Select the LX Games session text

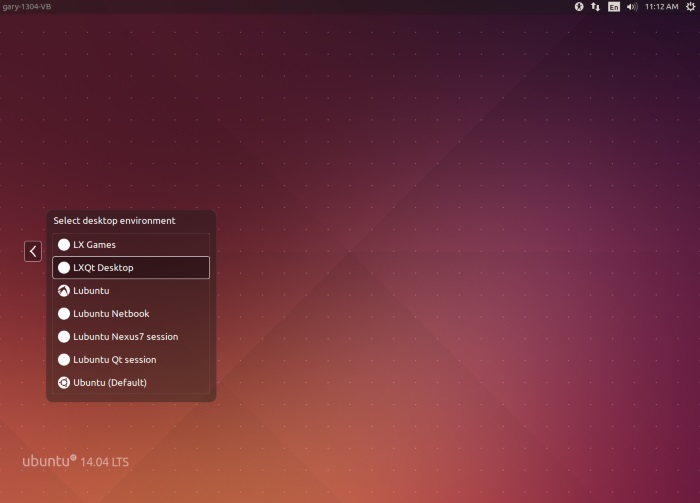95,245
